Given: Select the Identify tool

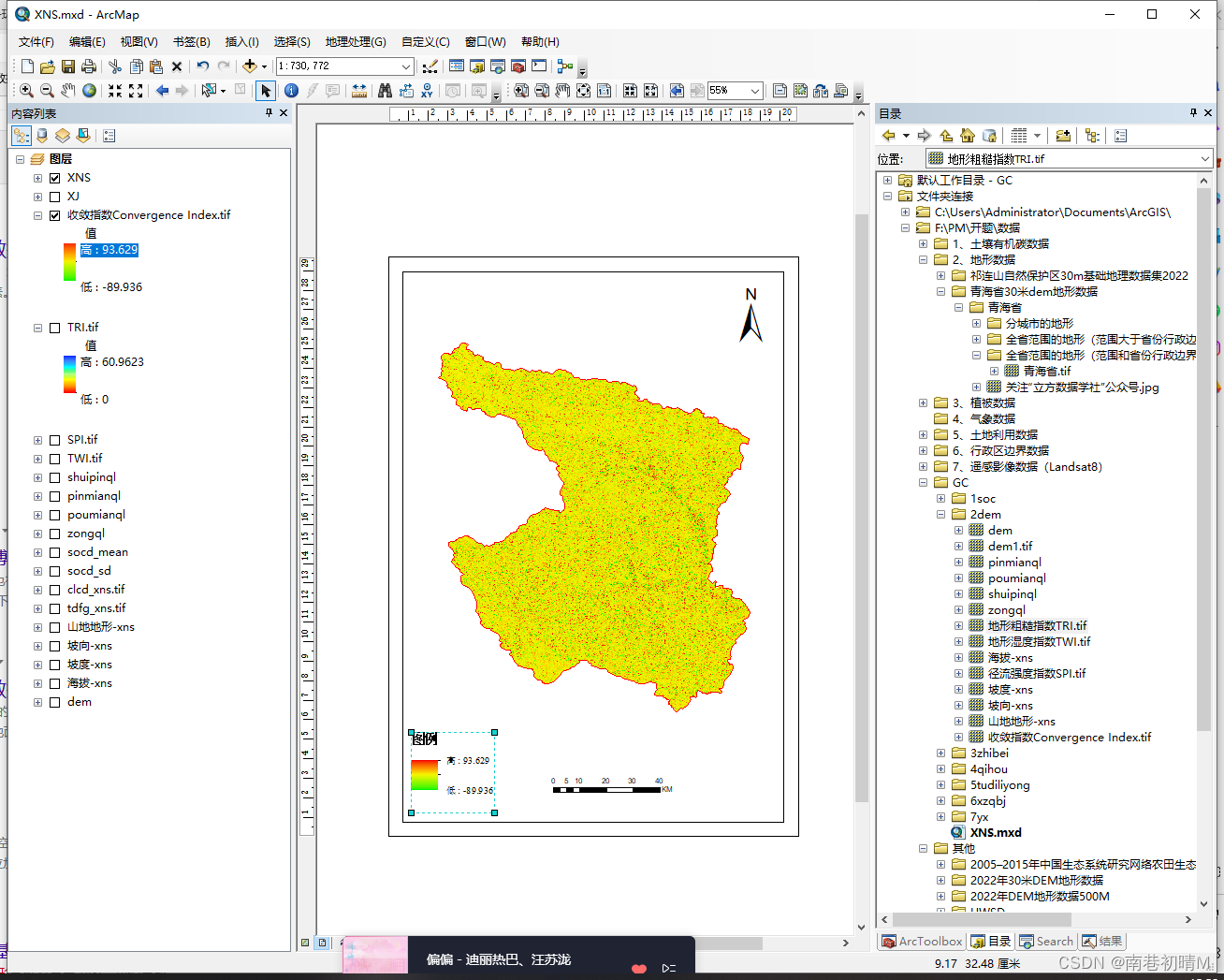Looking at the screenshot, I should [x=291, y=91].
